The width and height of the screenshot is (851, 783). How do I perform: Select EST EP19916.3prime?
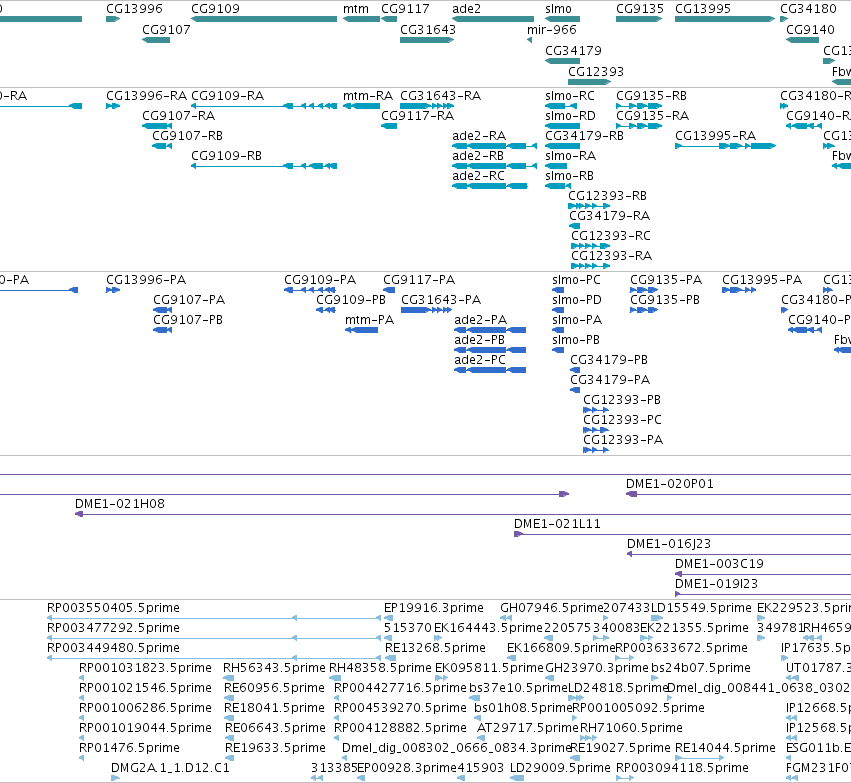389,618
